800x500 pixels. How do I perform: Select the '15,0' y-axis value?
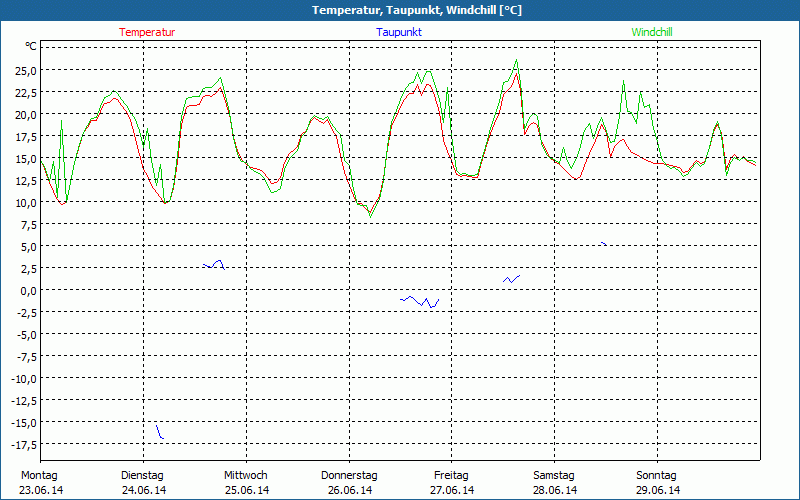(x=26, y=159)
